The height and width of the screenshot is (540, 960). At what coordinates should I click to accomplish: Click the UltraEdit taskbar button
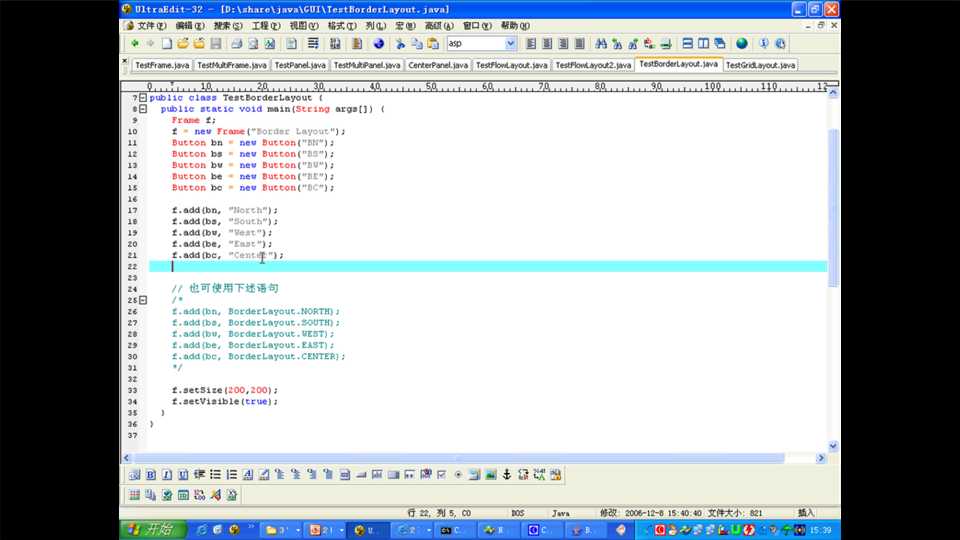pos(366,530)
